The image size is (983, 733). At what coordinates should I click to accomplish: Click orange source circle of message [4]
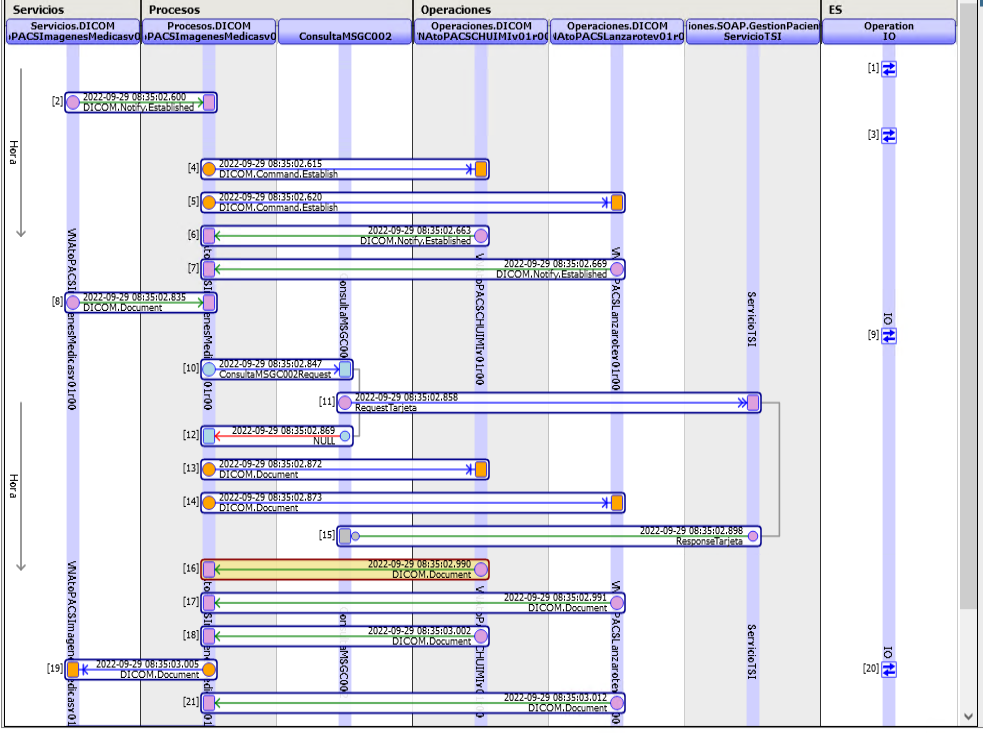[x=209, y=169]
